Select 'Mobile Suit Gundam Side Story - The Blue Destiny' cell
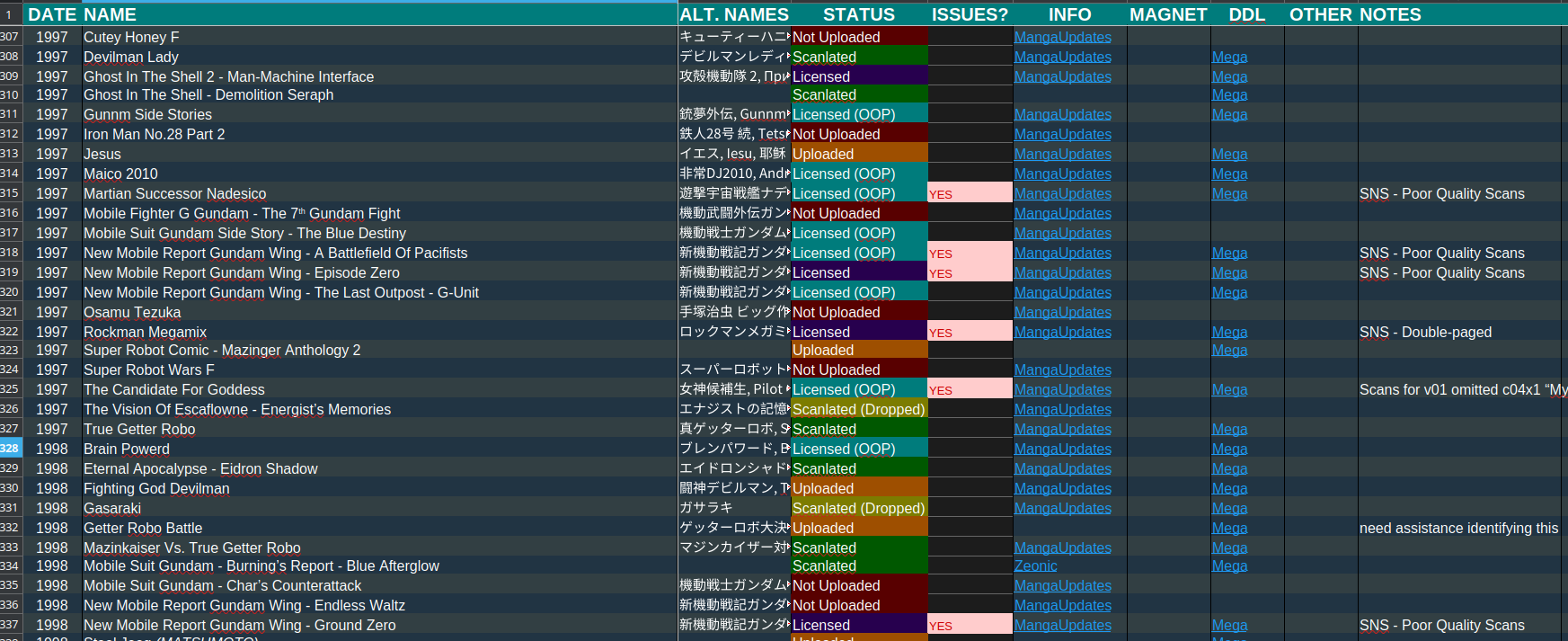Image resolution: width=1568 pixels, height=641 pixels. click(x=379, y=233)
